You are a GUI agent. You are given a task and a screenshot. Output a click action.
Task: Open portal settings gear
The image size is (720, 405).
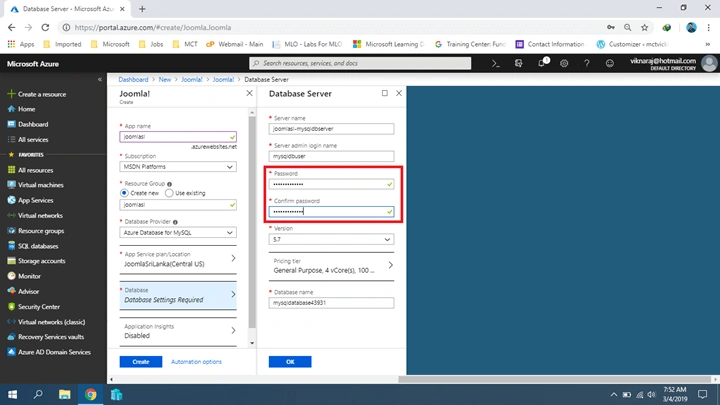click(564, 63)
